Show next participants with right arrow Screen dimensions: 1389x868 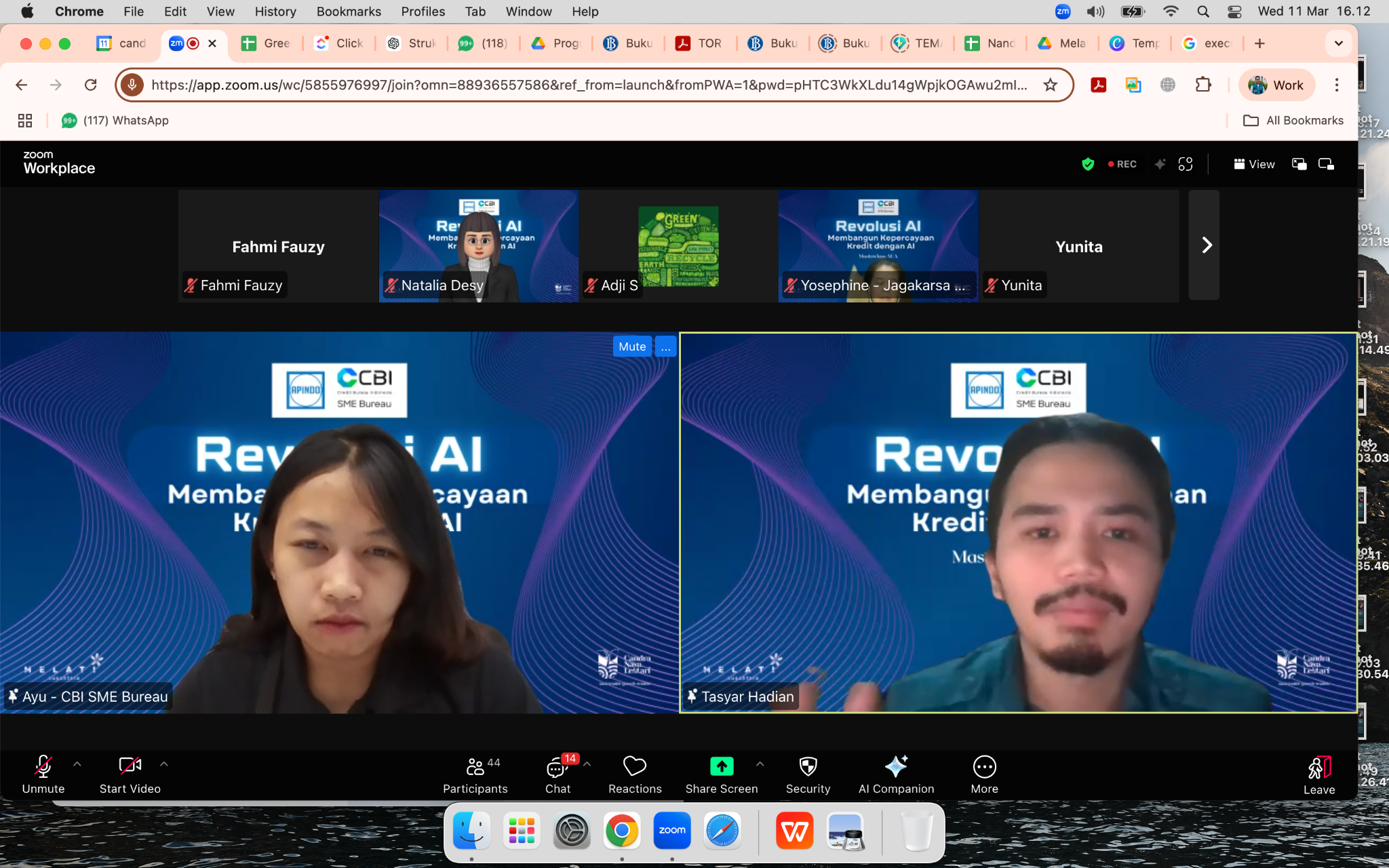click(x=1205, y=245)
